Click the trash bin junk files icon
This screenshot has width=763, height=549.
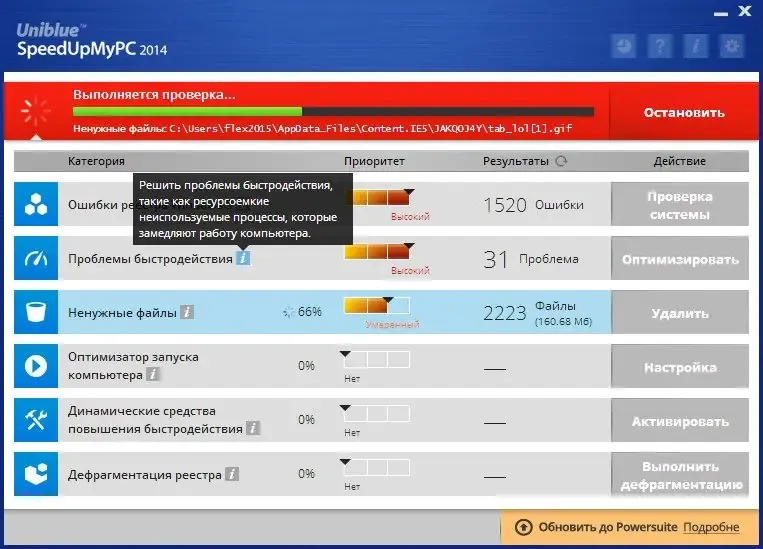pyautogui.click(x=36, y=312)
